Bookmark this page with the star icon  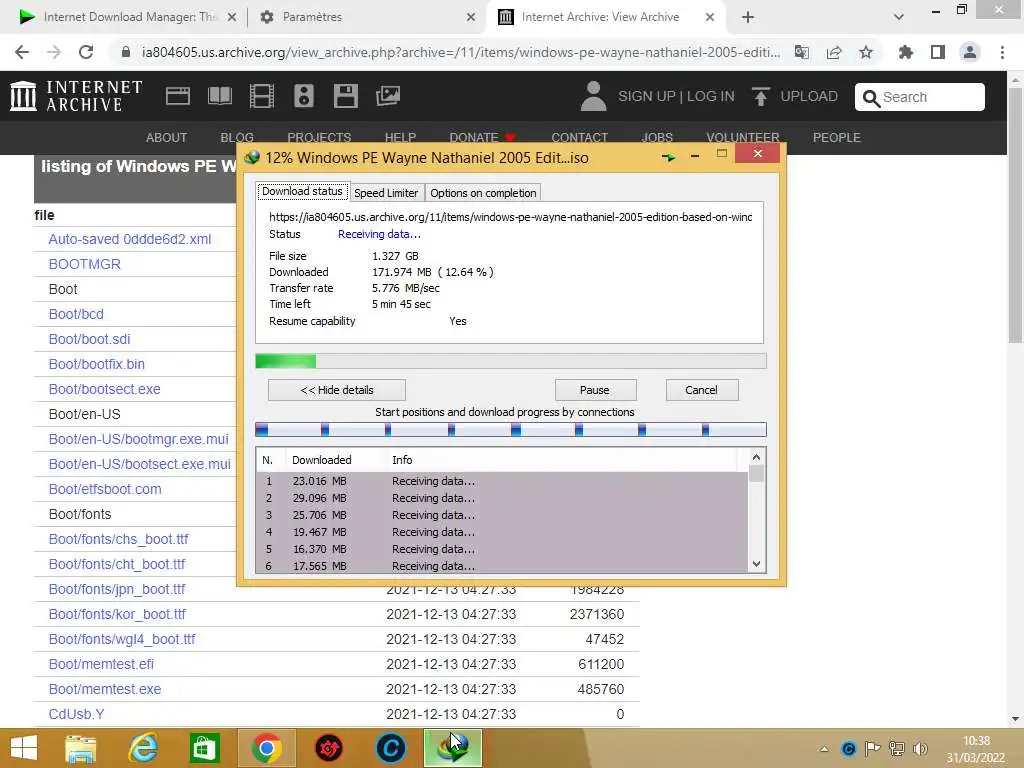[x=866, y=52]
